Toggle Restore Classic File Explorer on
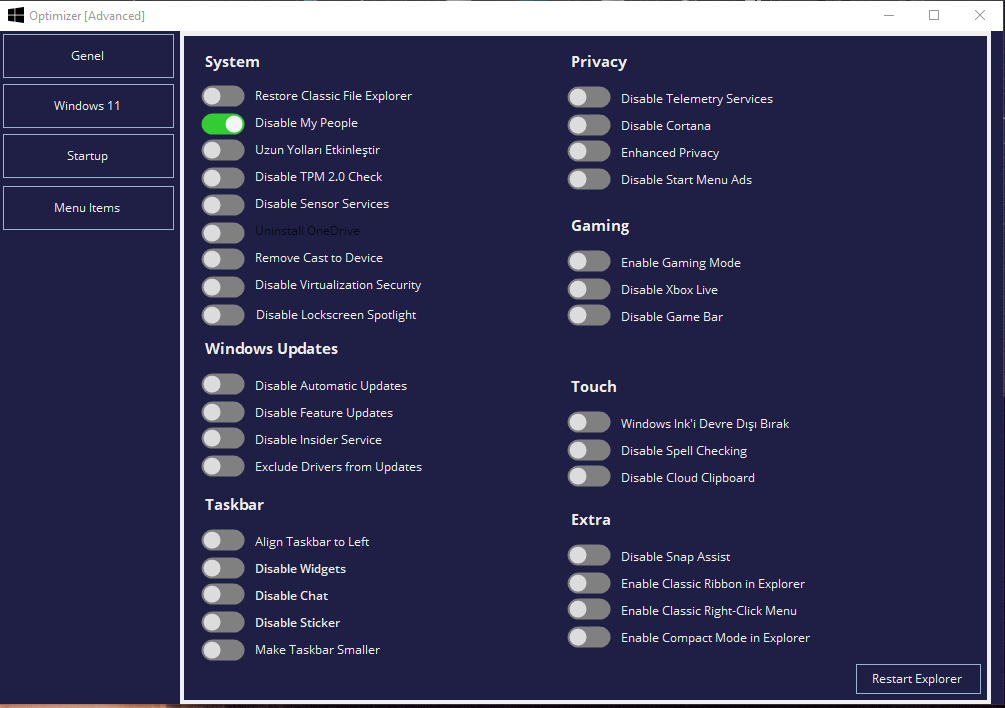Image resolution: width=1005 pixels, height=708 pixels. 223,96
